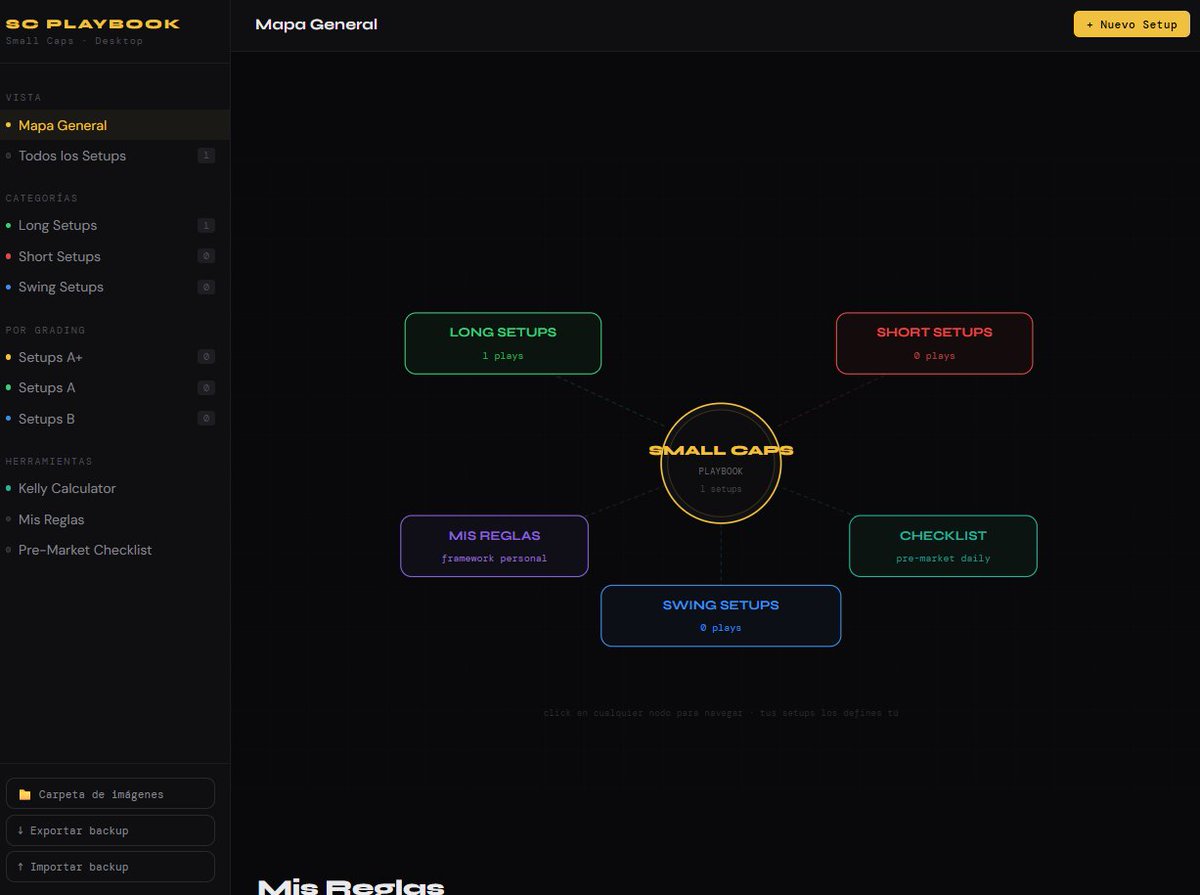Image resolution: width=1200 pixels, height=895 pixels.
Task: Open Pre-Market Checklist tool
Action: [x=115, y=550]
